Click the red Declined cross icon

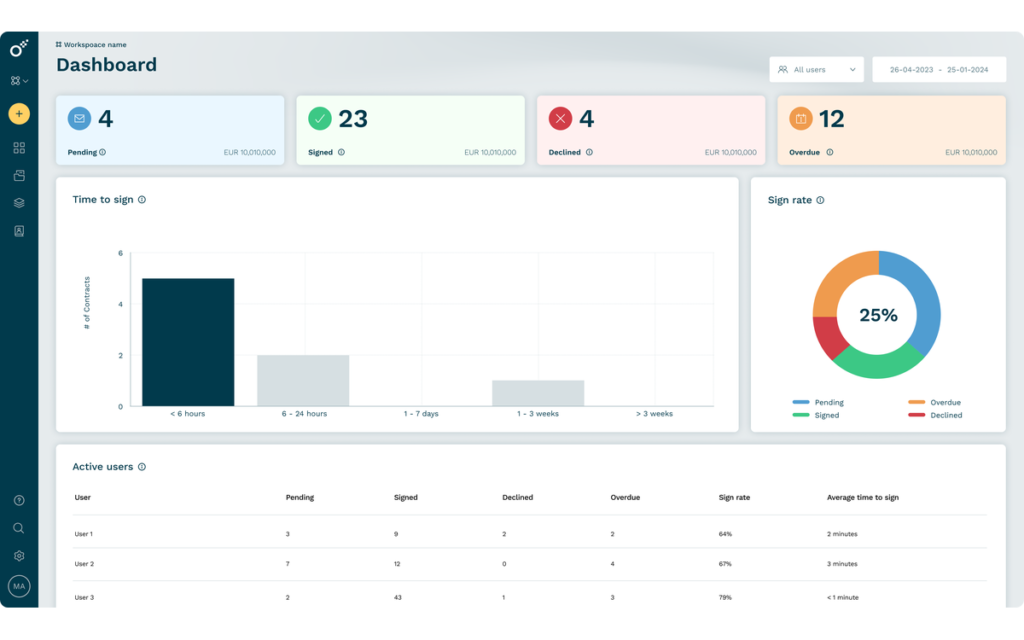click(x=560, y=118)
